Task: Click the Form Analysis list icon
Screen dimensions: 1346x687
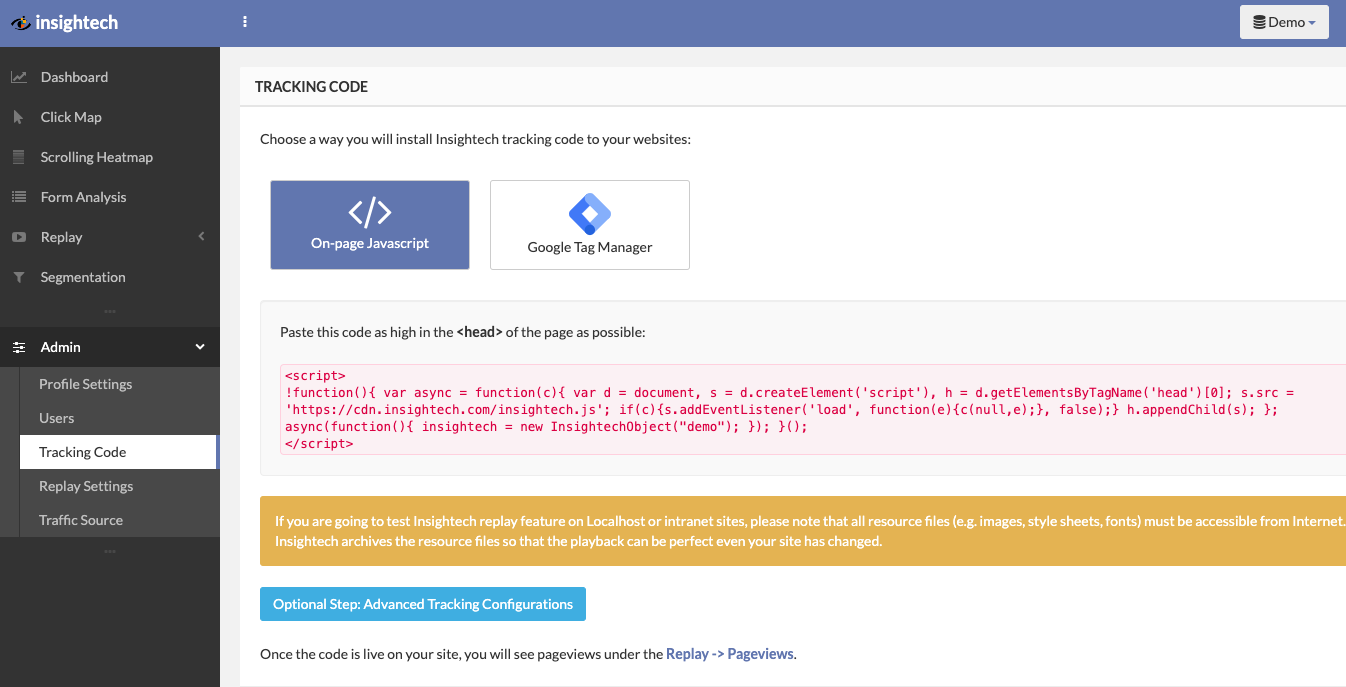Action: pos(18,197)
